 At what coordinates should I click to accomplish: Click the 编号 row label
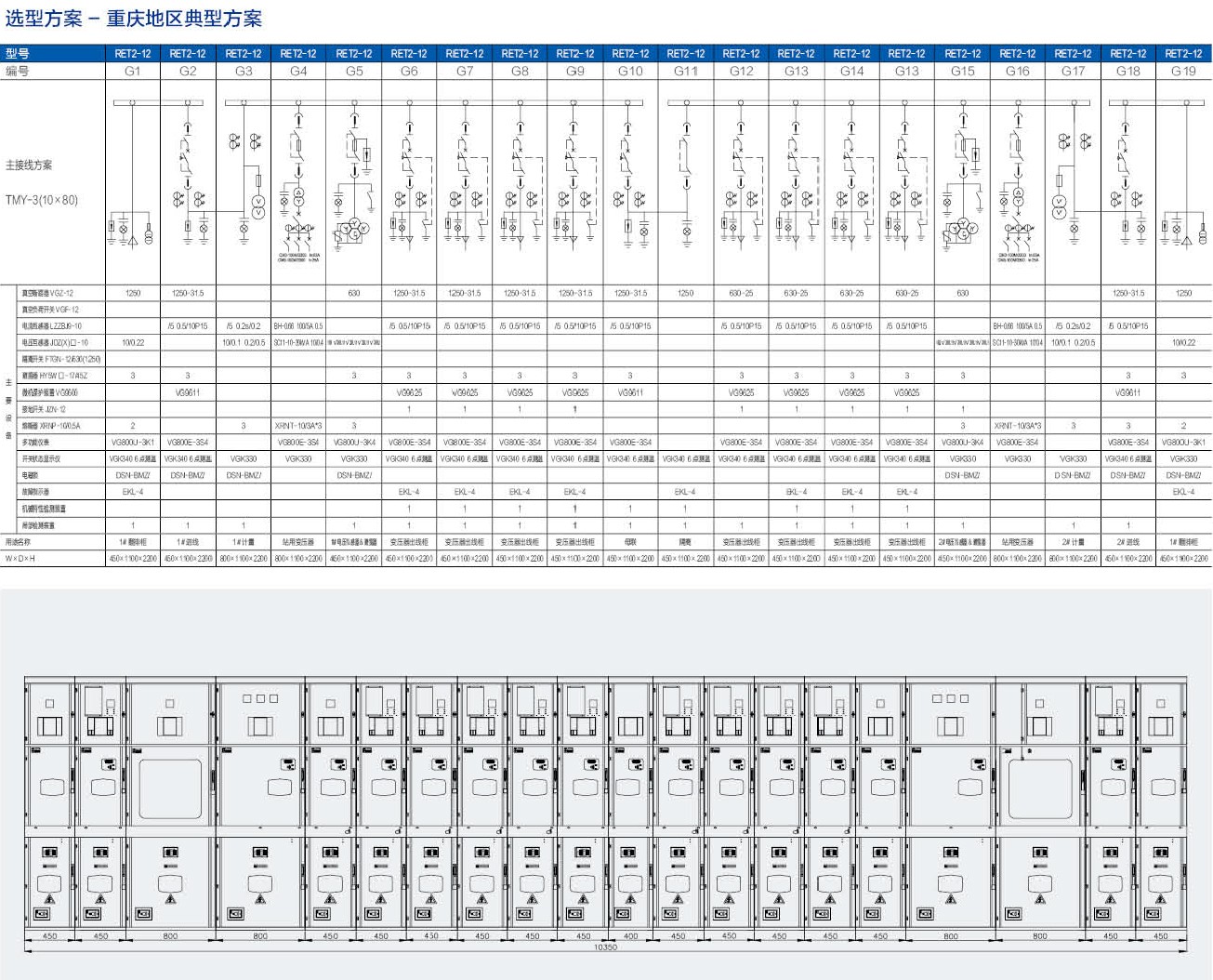click(18, 71)
